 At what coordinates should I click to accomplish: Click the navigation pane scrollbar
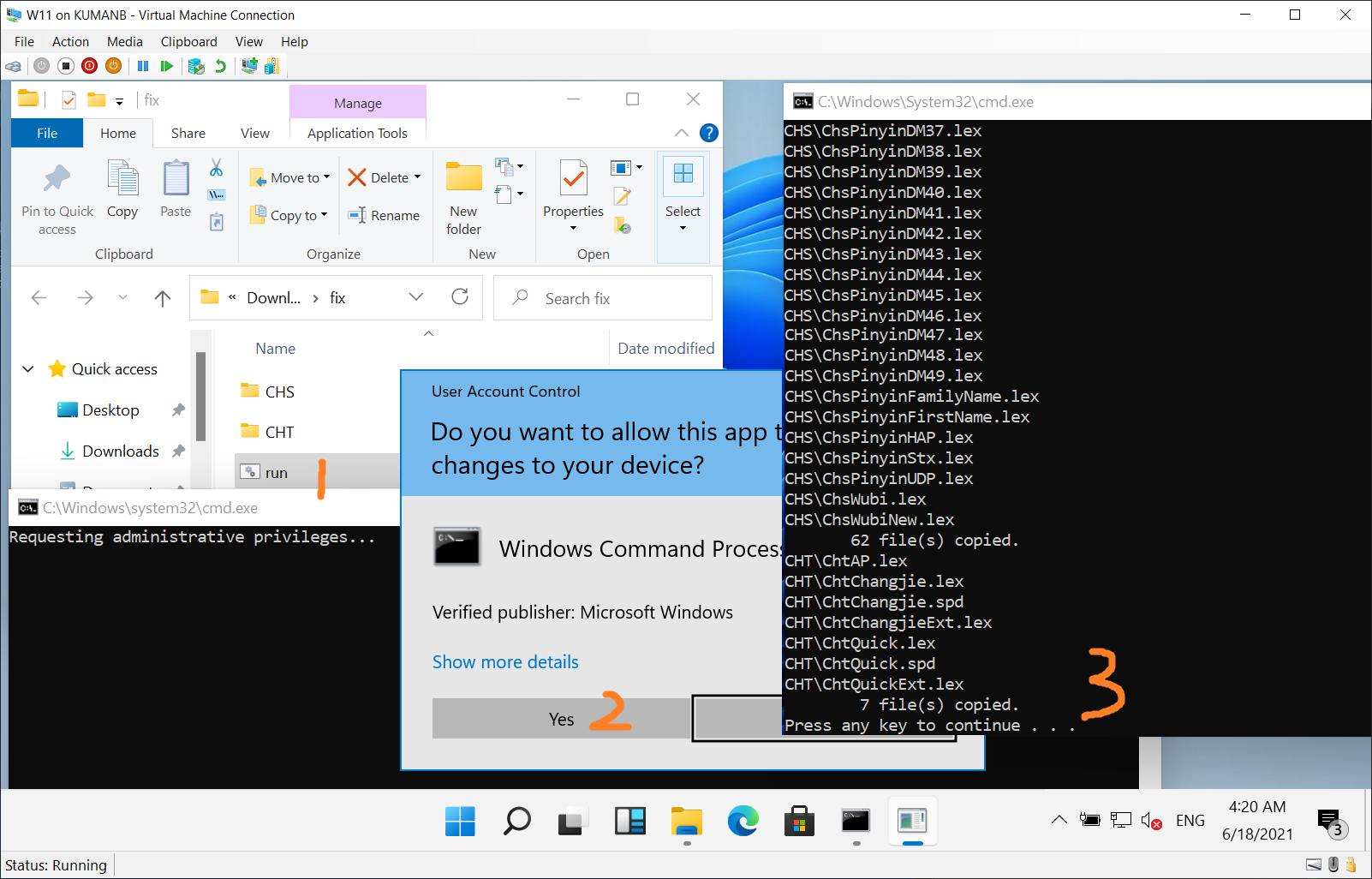point(201,396)
